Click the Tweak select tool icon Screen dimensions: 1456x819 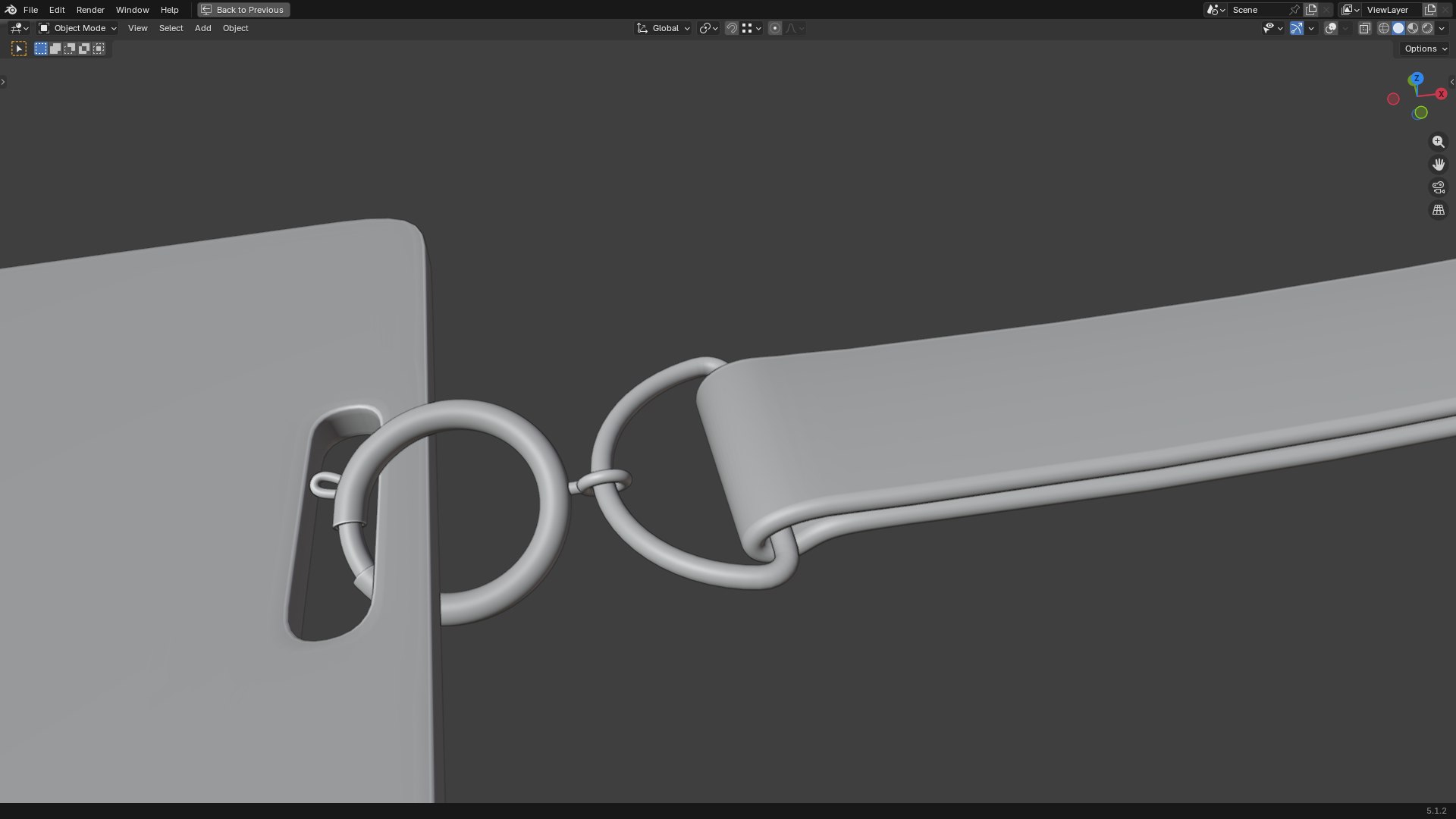tap(19, 49)
